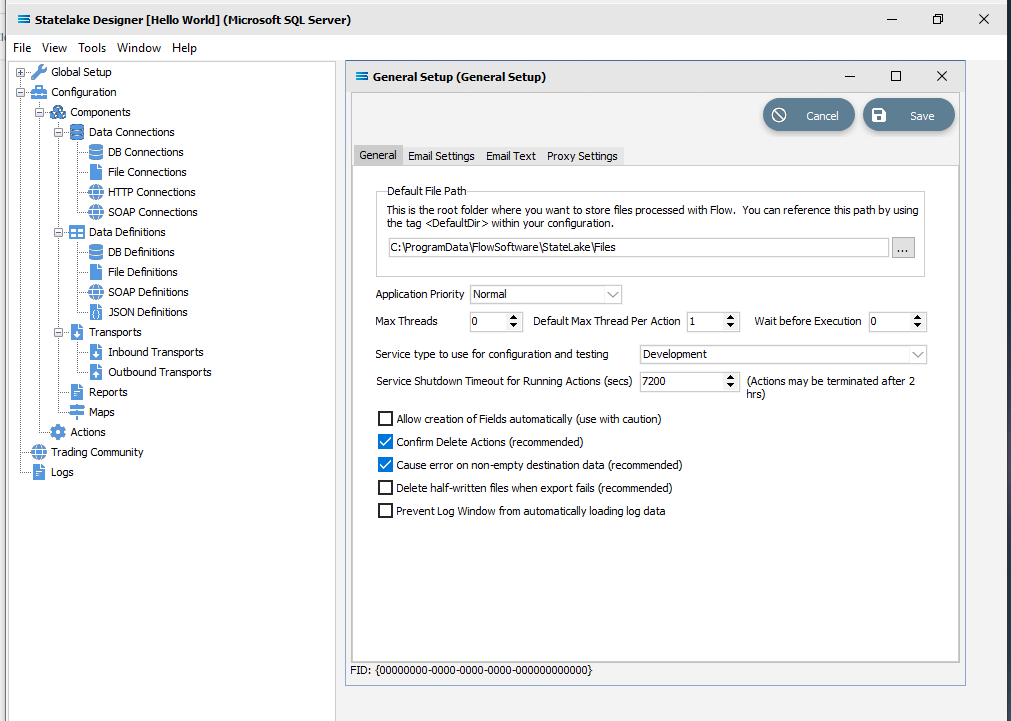The image size is (1011, 721).
Task: Click the Max Threads value field
Action: [x=488, y=321]
